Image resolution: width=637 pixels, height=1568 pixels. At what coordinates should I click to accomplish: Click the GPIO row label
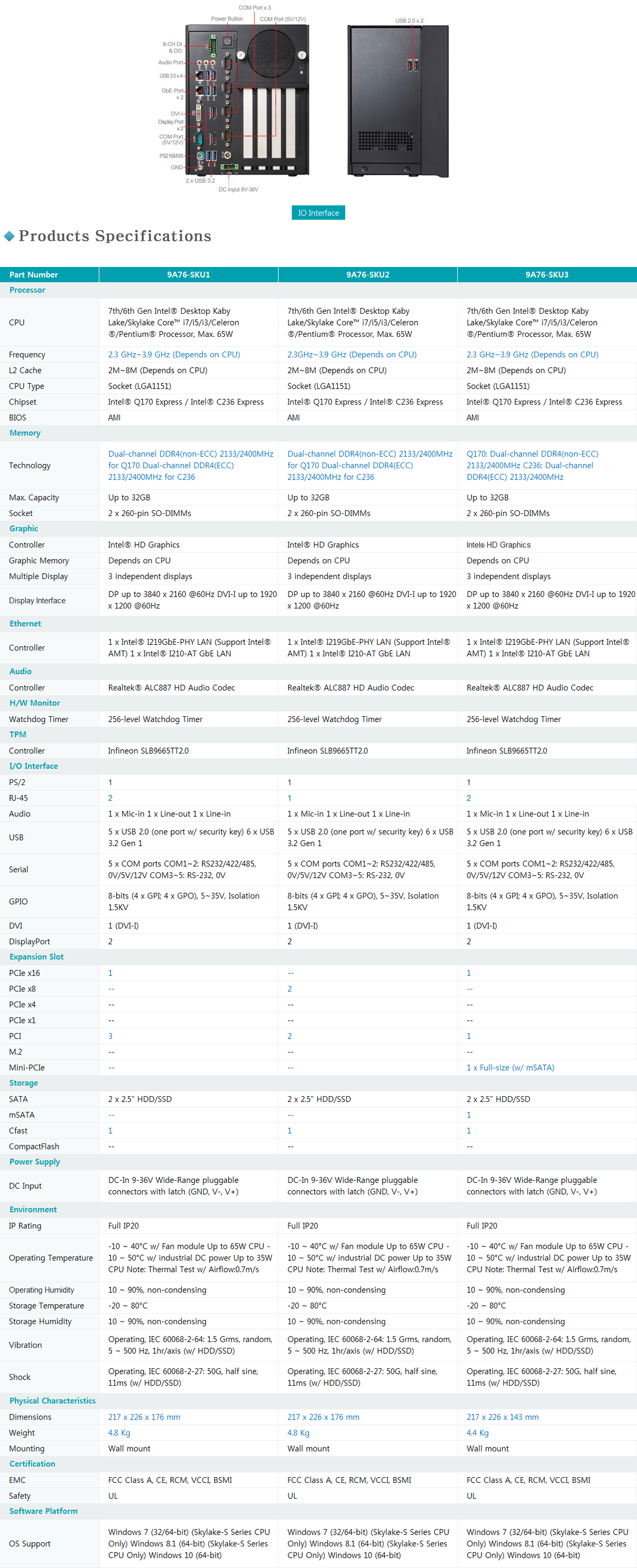click(17, 902)
